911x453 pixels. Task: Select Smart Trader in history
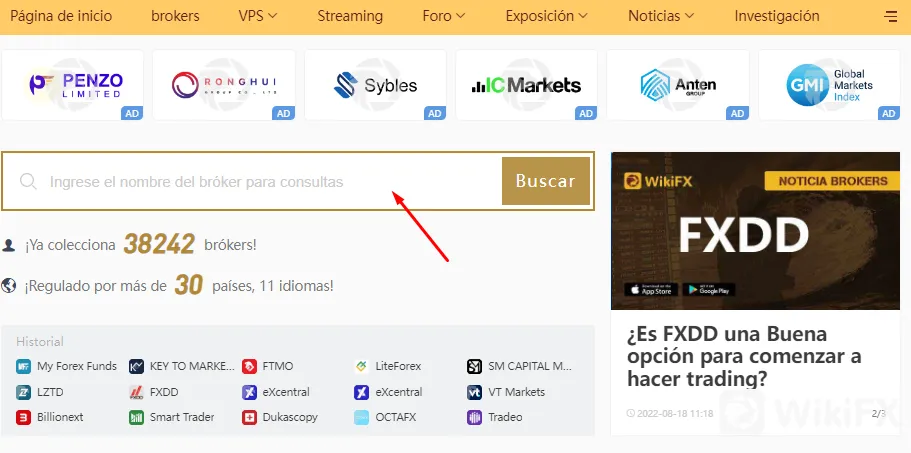click(x=182, y=417)
